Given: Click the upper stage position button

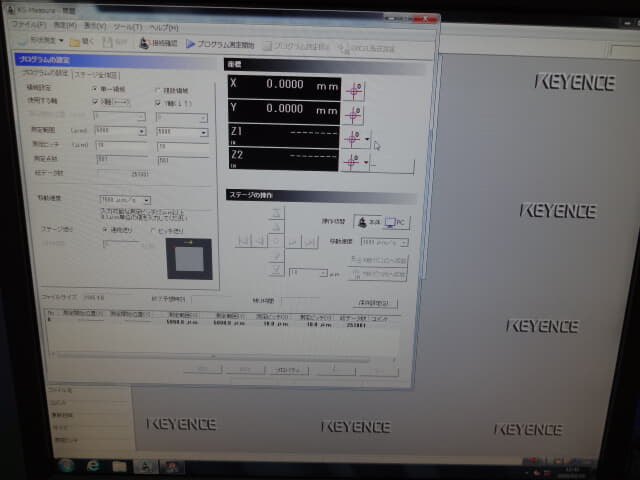Looking at the screenshot, I should pyautogui.click(x=378, y=260).
